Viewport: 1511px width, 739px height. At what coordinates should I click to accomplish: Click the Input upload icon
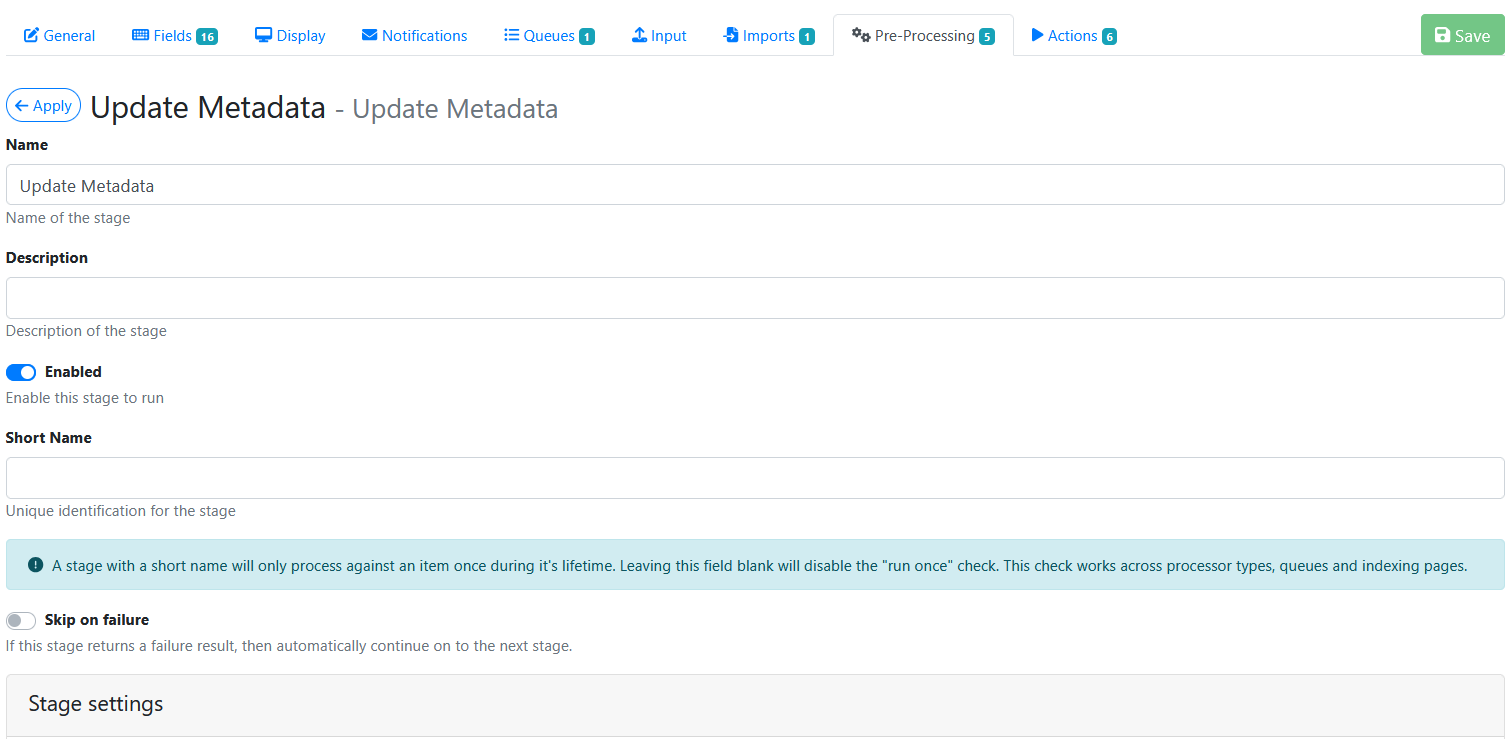tap(639, 35)
